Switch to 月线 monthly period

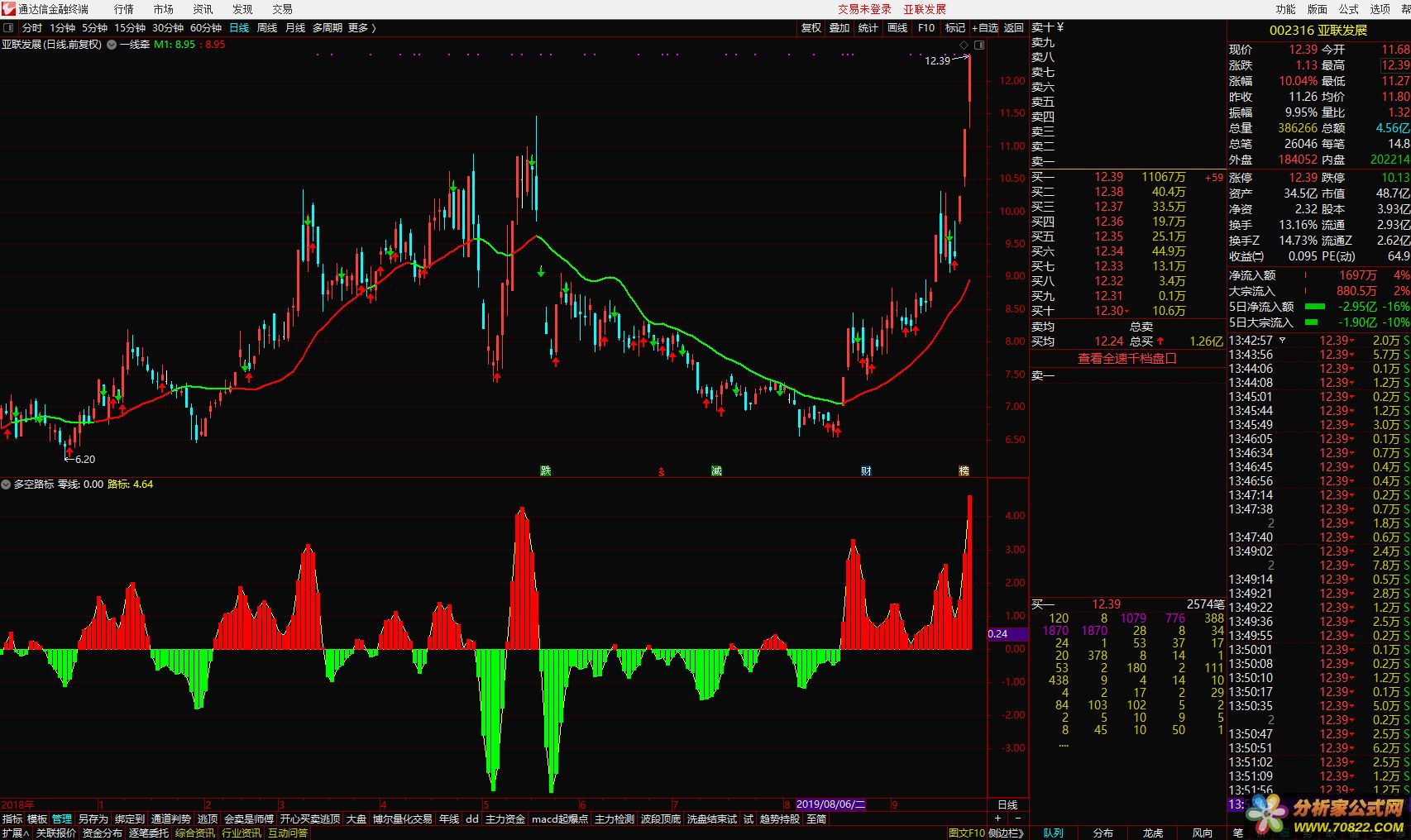point(295,28)
